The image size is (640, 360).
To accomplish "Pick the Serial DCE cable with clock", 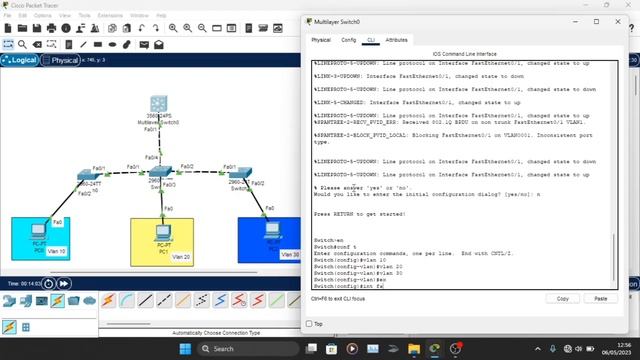I will [x=239, y=300].
